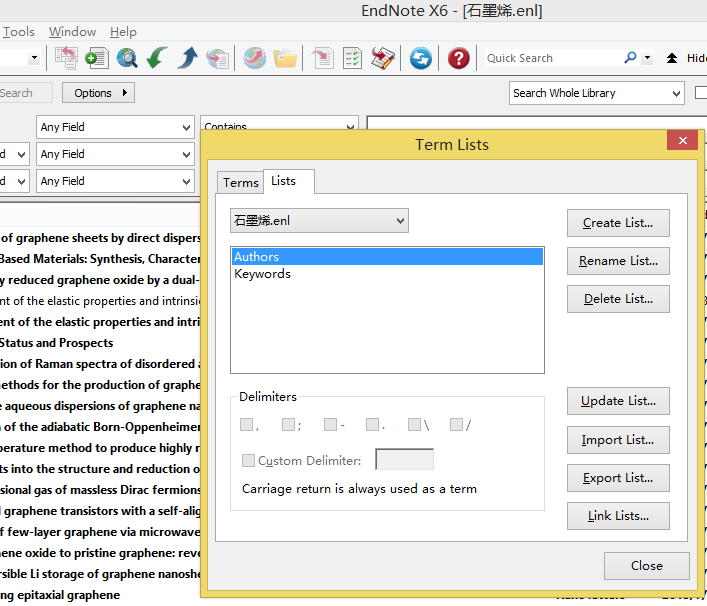Toggle the period delimiter checkbox
Viewport: 707px width, 606px height.
click(x=372, y=424)
